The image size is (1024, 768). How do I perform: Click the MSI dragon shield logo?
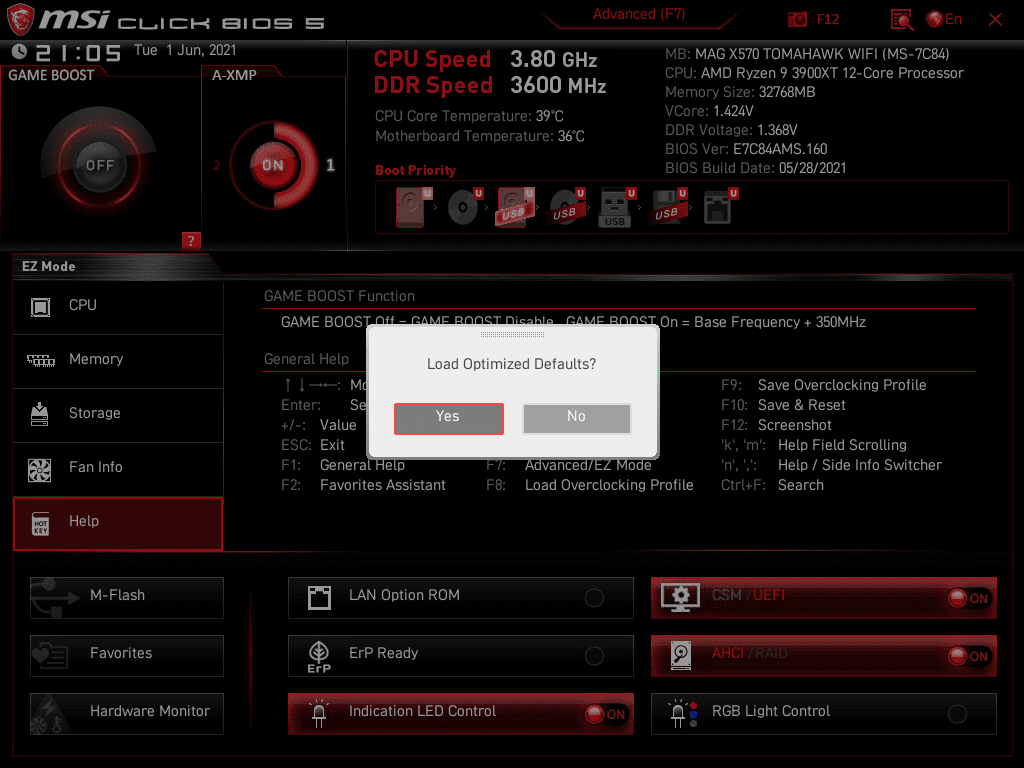[20, 20]
